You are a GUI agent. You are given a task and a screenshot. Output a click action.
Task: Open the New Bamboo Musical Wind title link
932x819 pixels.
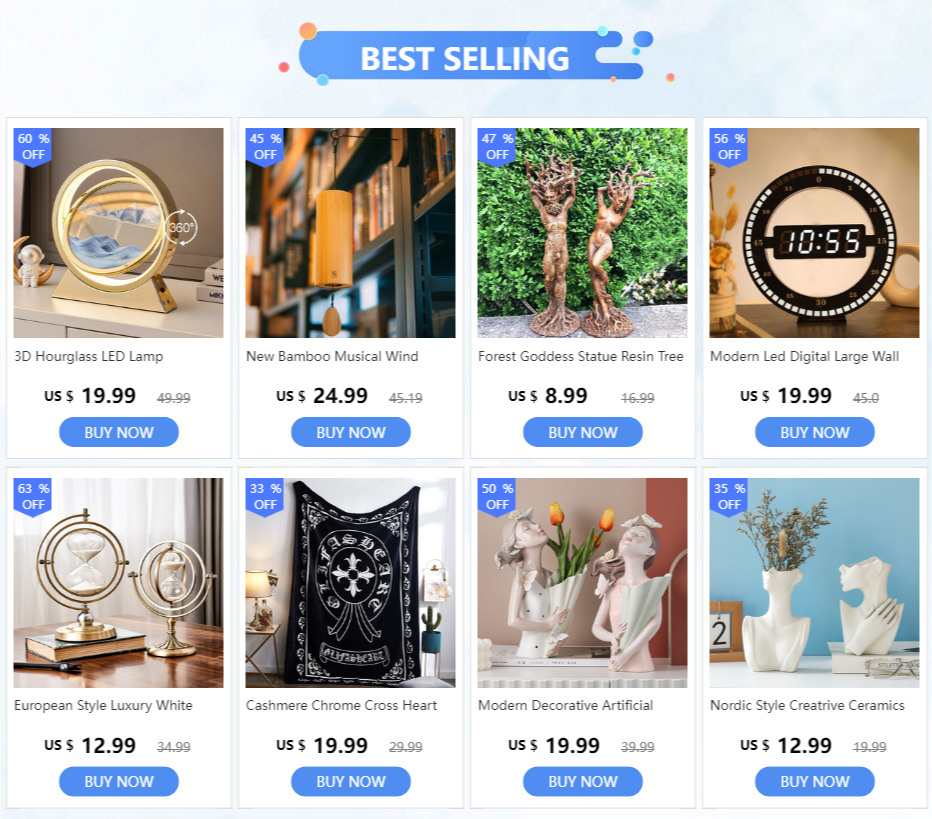(332, 357)
